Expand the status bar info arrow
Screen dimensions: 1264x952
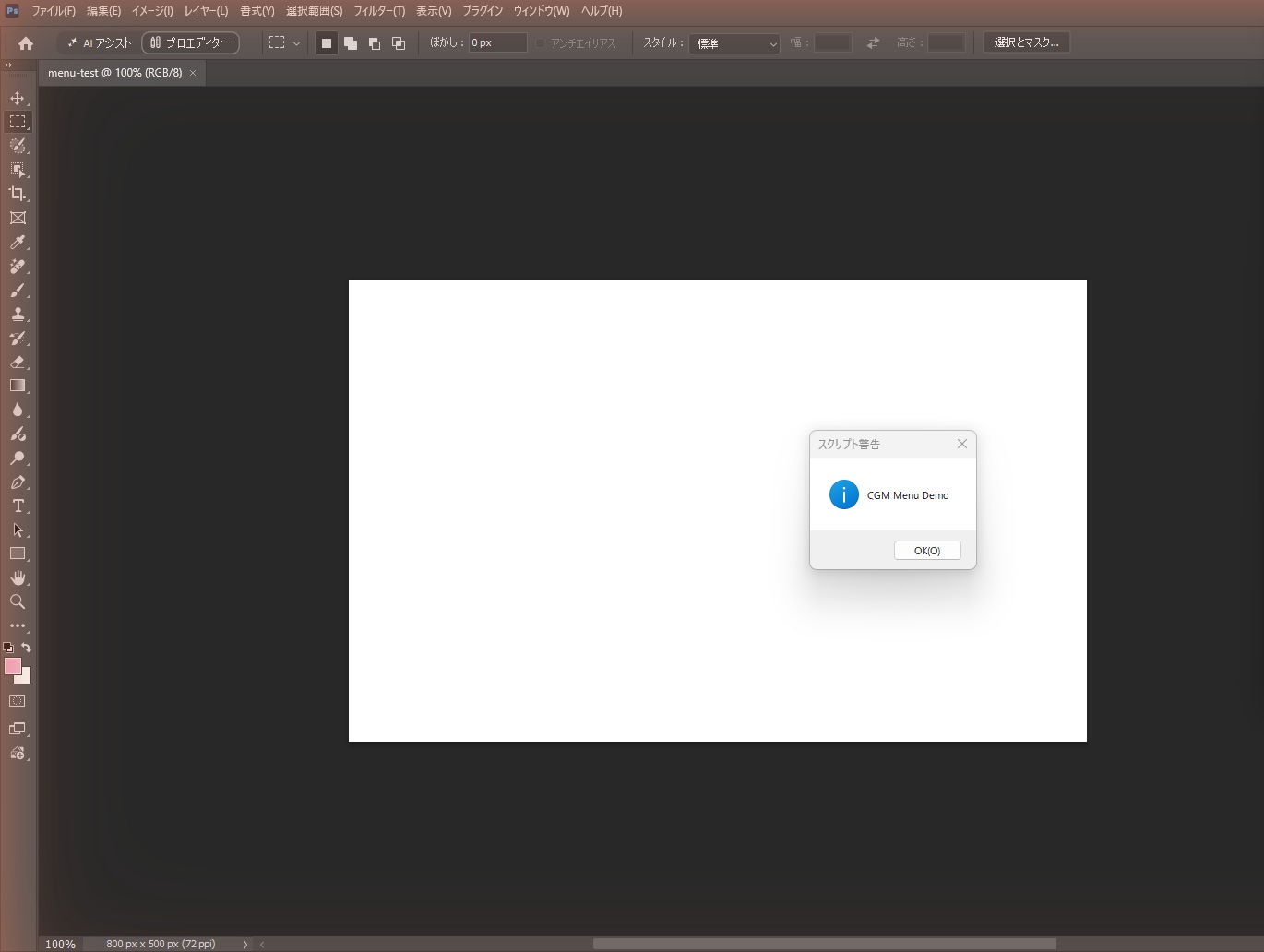[x=245, y=944]
